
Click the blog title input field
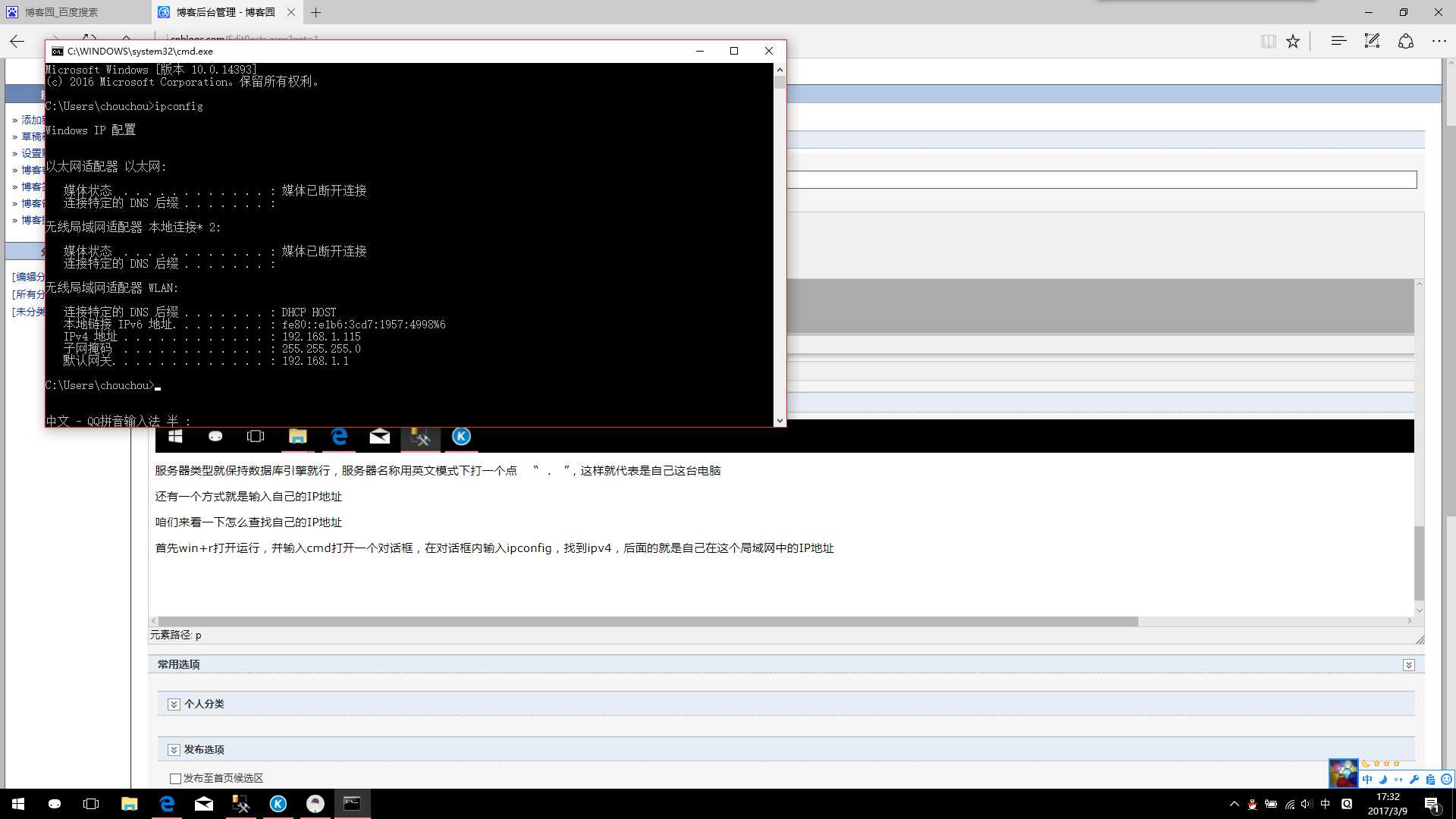pos(1102,180)
